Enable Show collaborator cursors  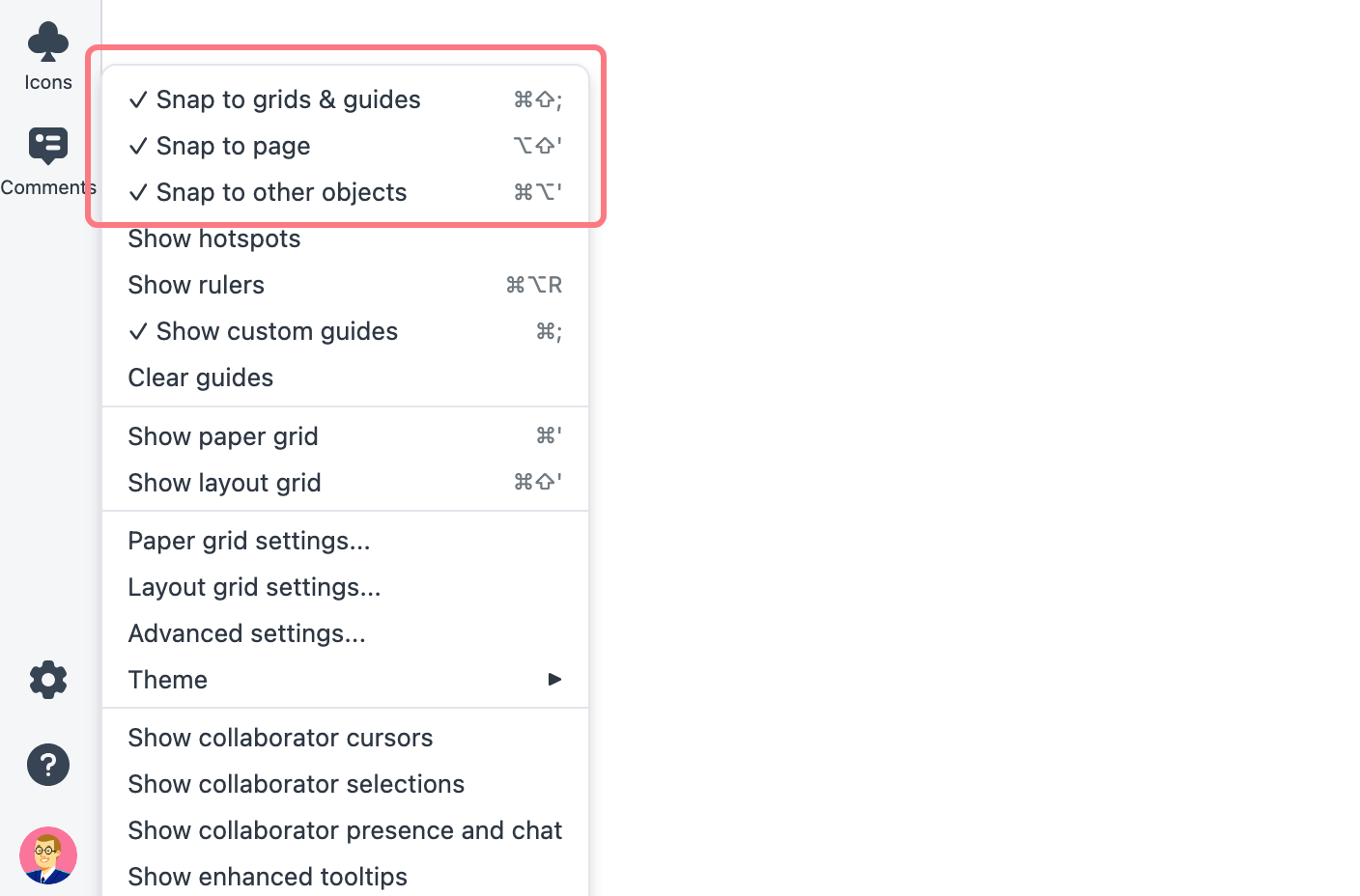point(345,738)
